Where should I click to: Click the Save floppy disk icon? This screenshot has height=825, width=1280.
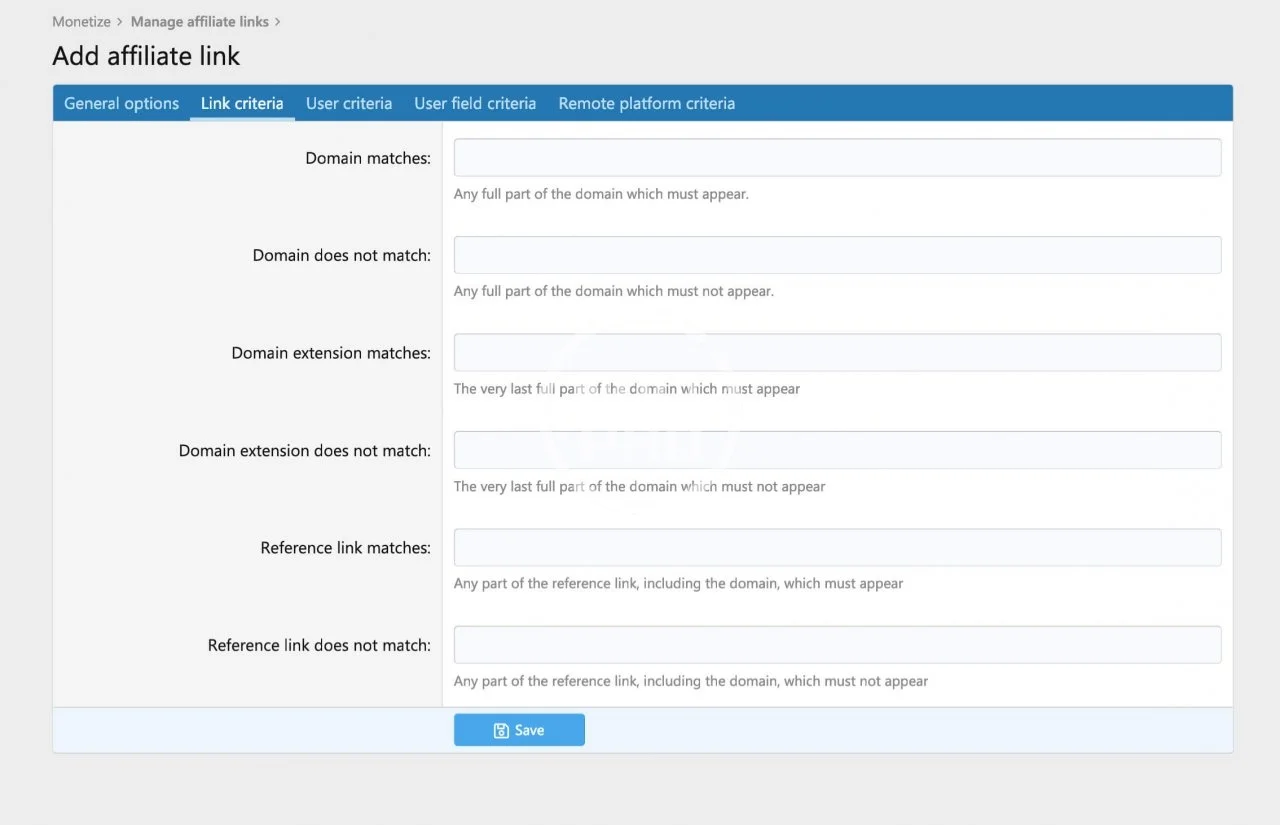tap(501, 731)
